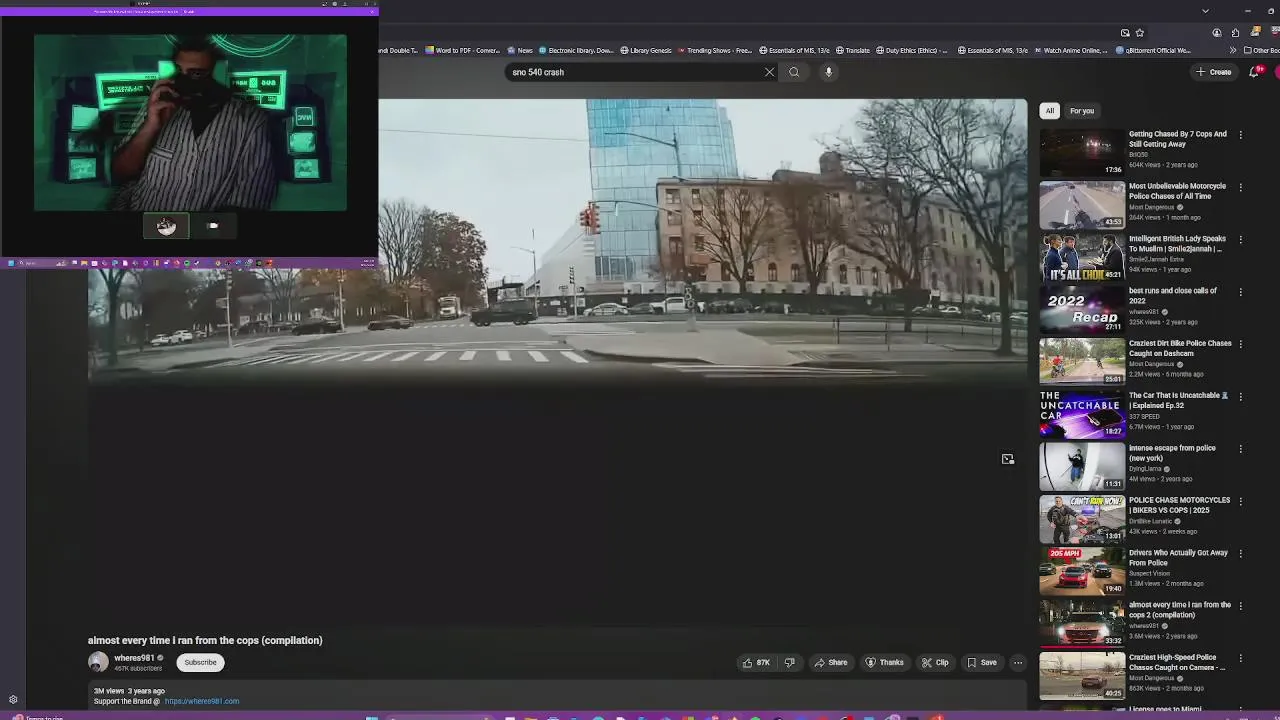Open 'Trending Shows' bookmark
Viewport: 1280px width, 720px height.
(715, 50)
